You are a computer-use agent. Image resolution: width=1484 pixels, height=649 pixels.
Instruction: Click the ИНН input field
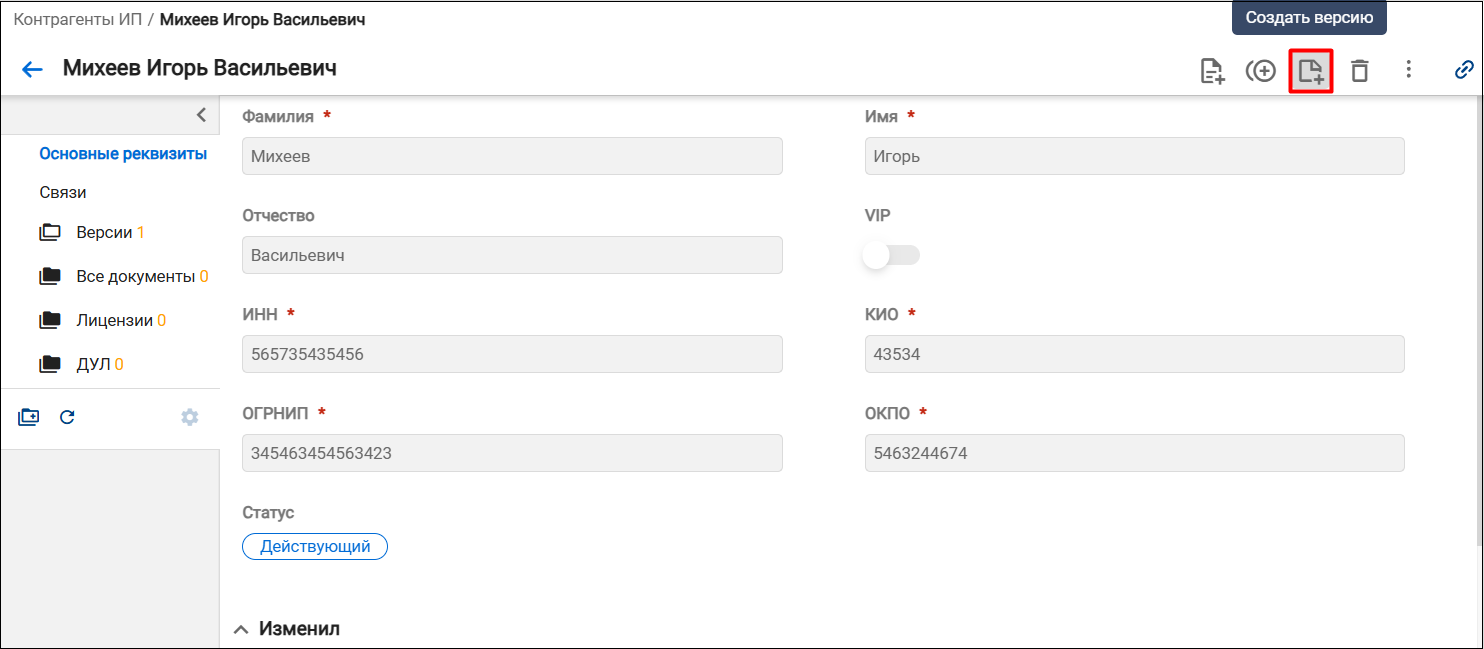click(512, 354)
